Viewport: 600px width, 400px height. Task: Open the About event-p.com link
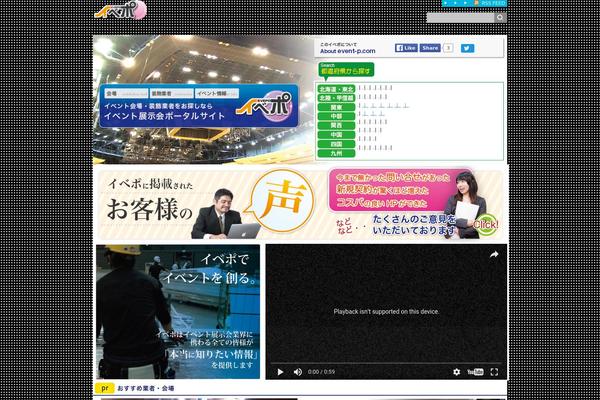tap(347, 51)
